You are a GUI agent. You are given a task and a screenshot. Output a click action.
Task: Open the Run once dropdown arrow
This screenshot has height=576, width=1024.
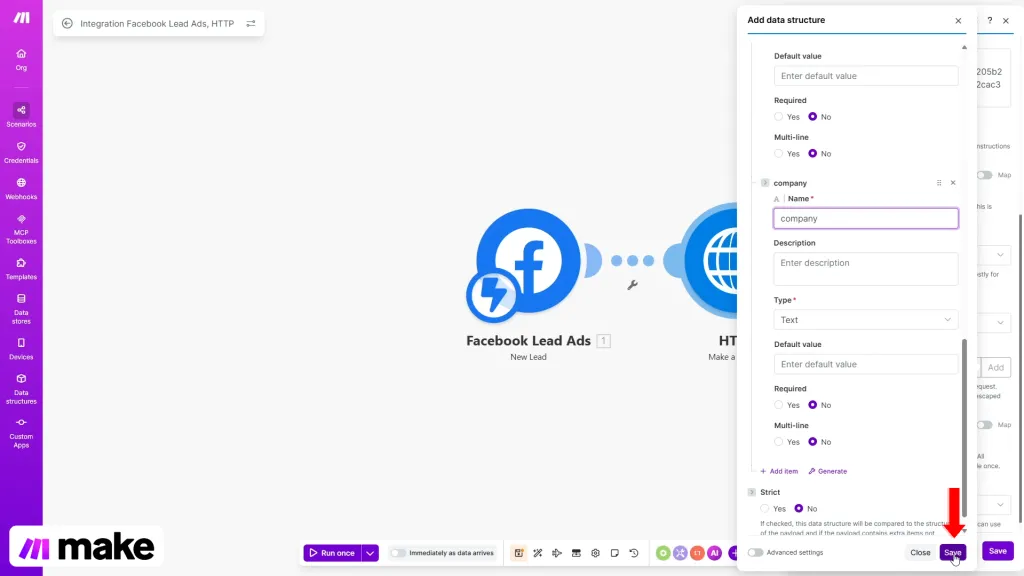tap(370, 553)
